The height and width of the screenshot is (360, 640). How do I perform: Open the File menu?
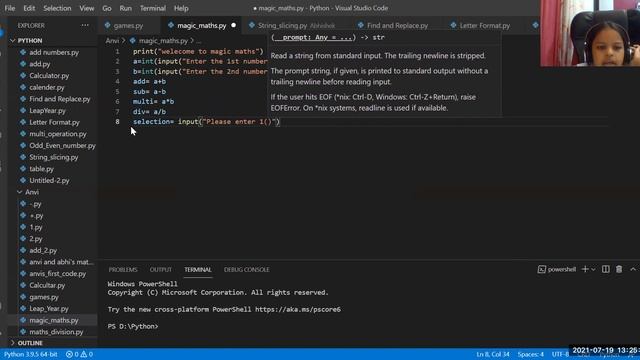click(x=10, y=8)
